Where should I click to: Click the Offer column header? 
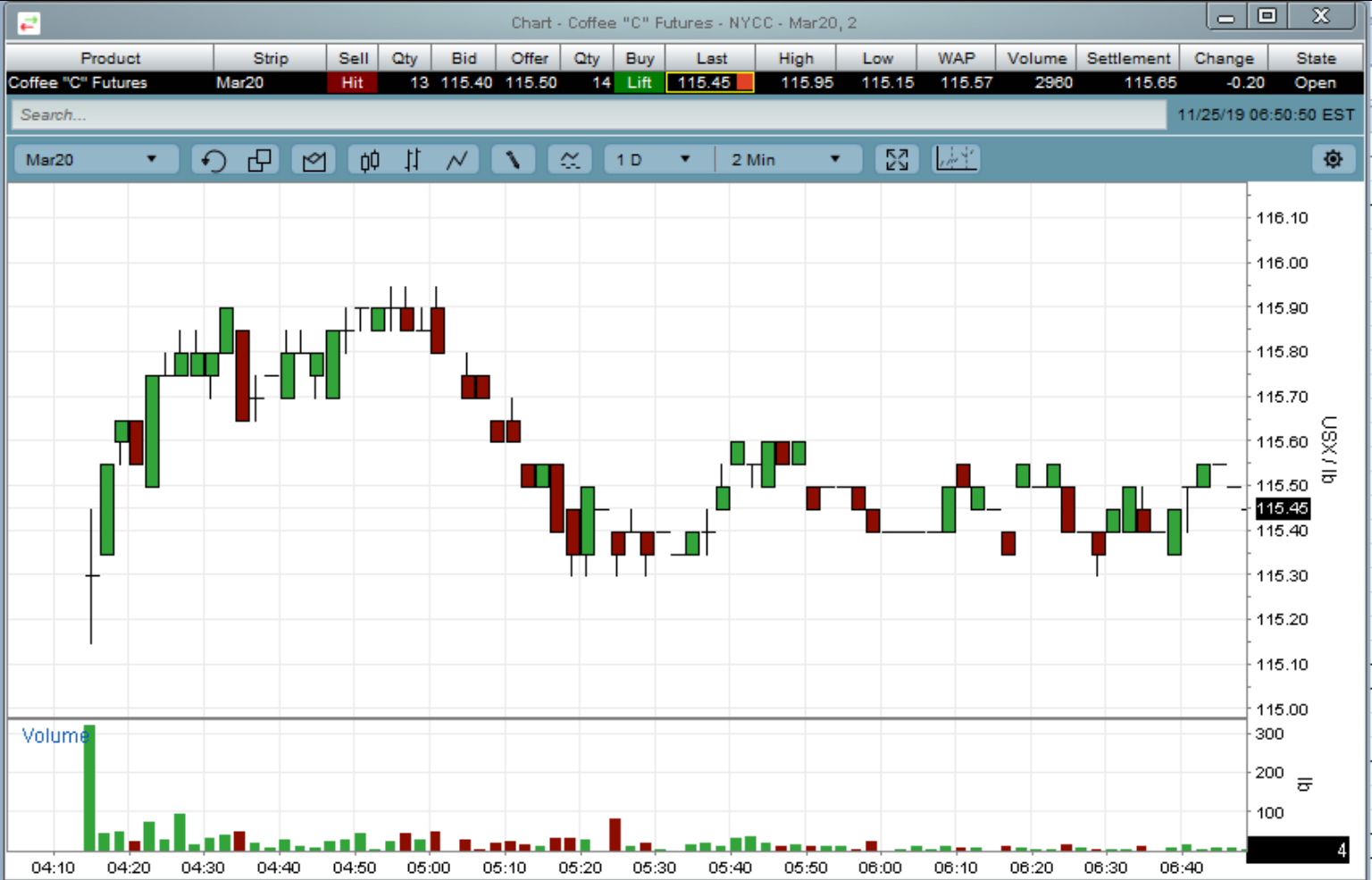coord(530,58)
